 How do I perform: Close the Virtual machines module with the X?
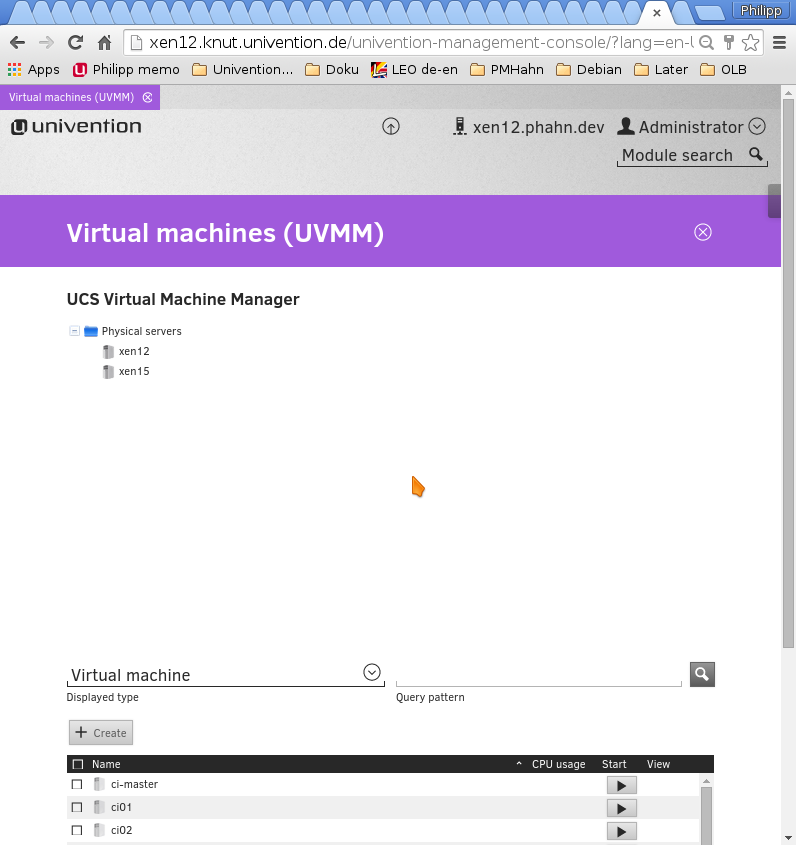click(x=703, y=232)
